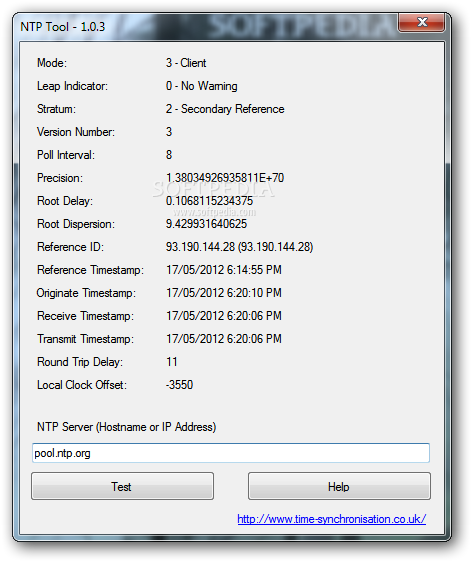The height and width of the screenshot is (562, 472).
Task: Select Reference Timestamp 6:14:55 PM value
Action: coord(224,270)
